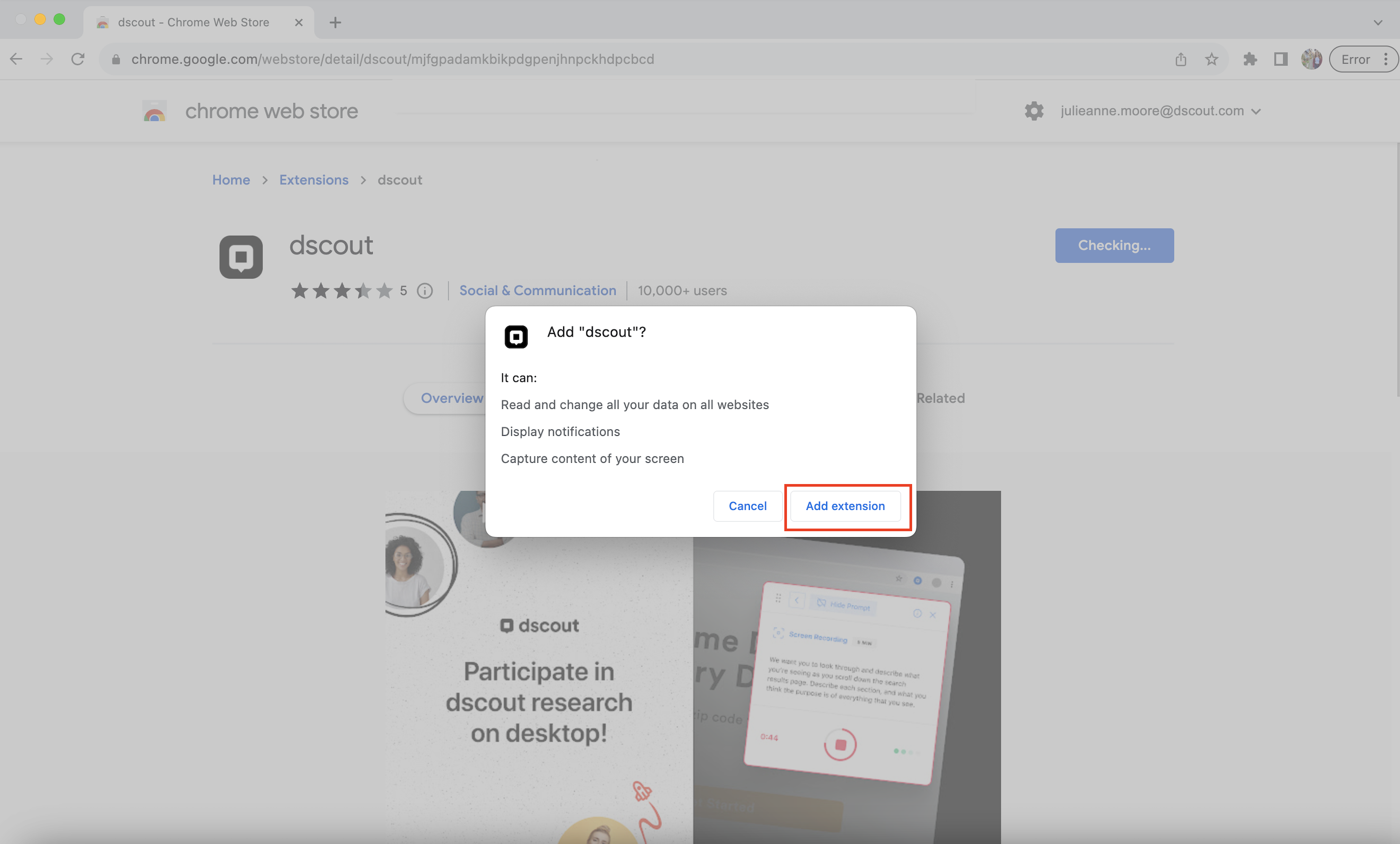
Task: Open Social & Communication category link
Action: 538,291
